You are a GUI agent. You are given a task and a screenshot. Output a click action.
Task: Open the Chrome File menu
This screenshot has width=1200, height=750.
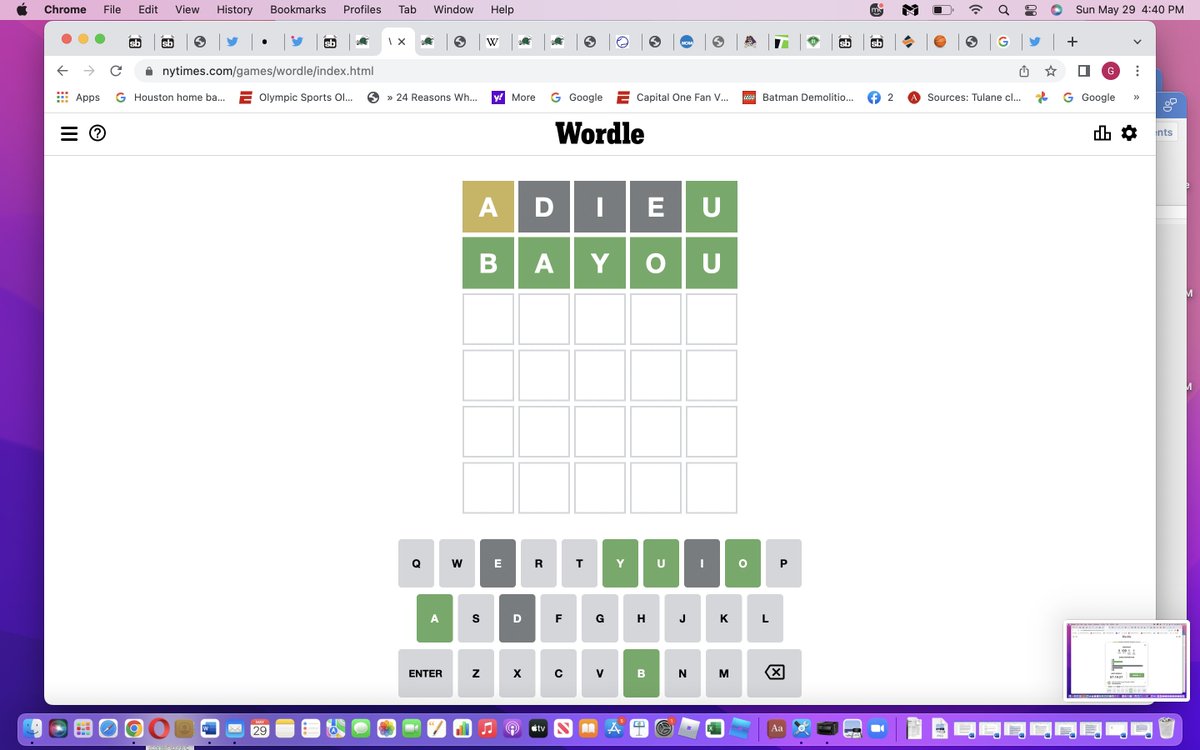112,10
